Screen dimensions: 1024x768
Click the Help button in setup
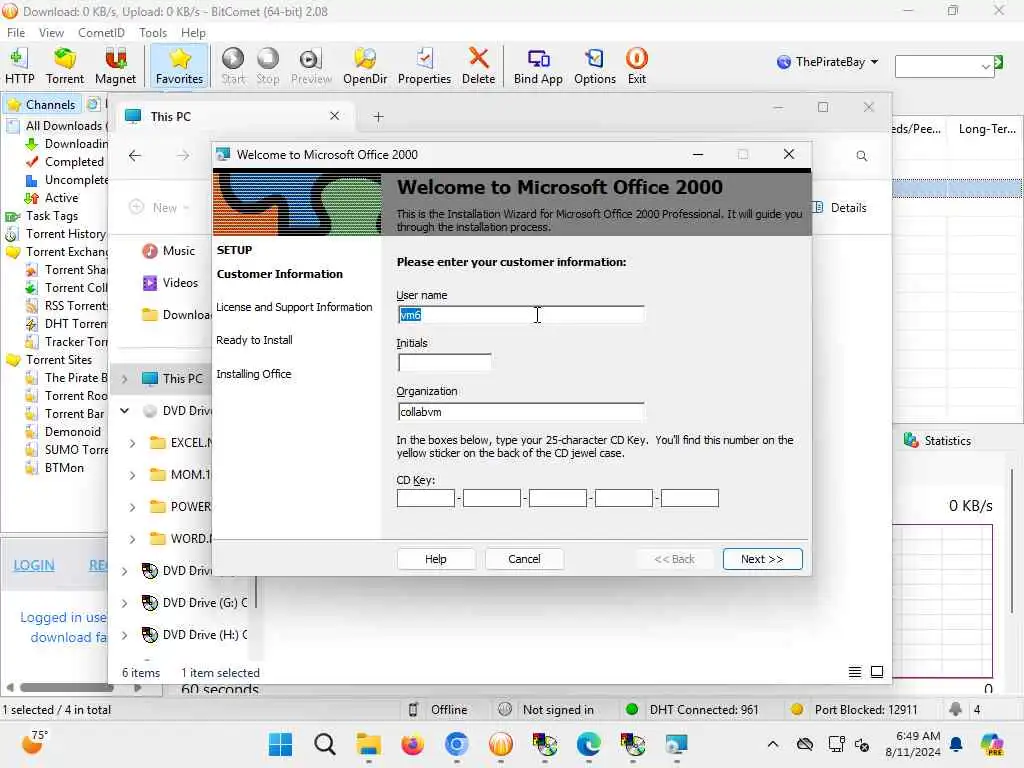click(x=436, y=559)
